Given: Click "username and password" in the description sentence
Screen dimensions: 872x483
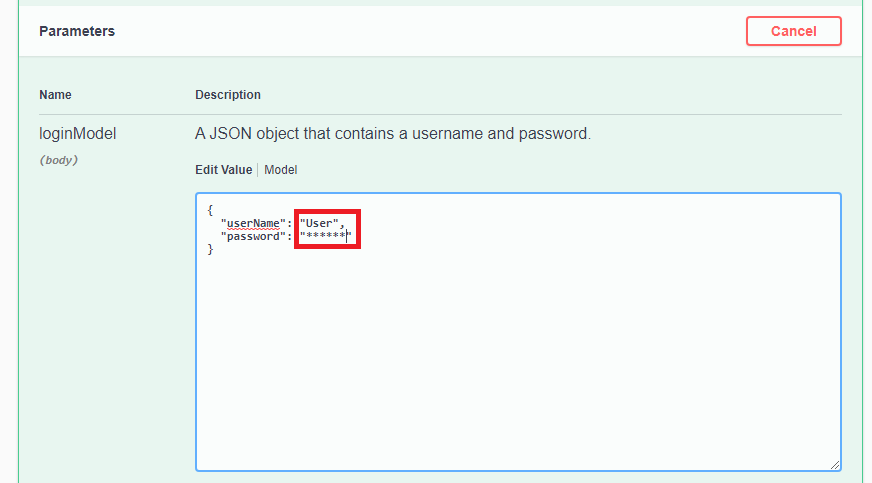Looking at the screenshot, I should coord(513,133).
